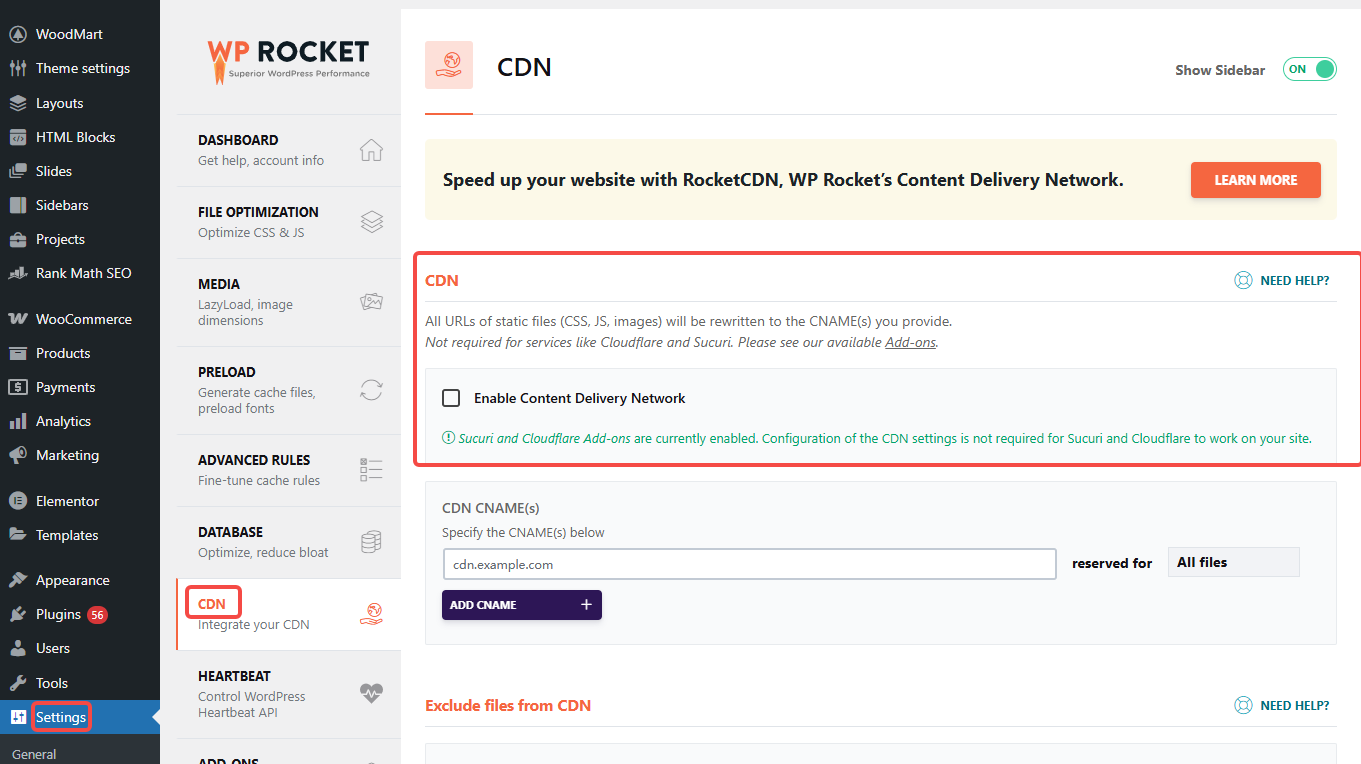Toggle the Show Sidebar switch off

[x=1310, y=69]
